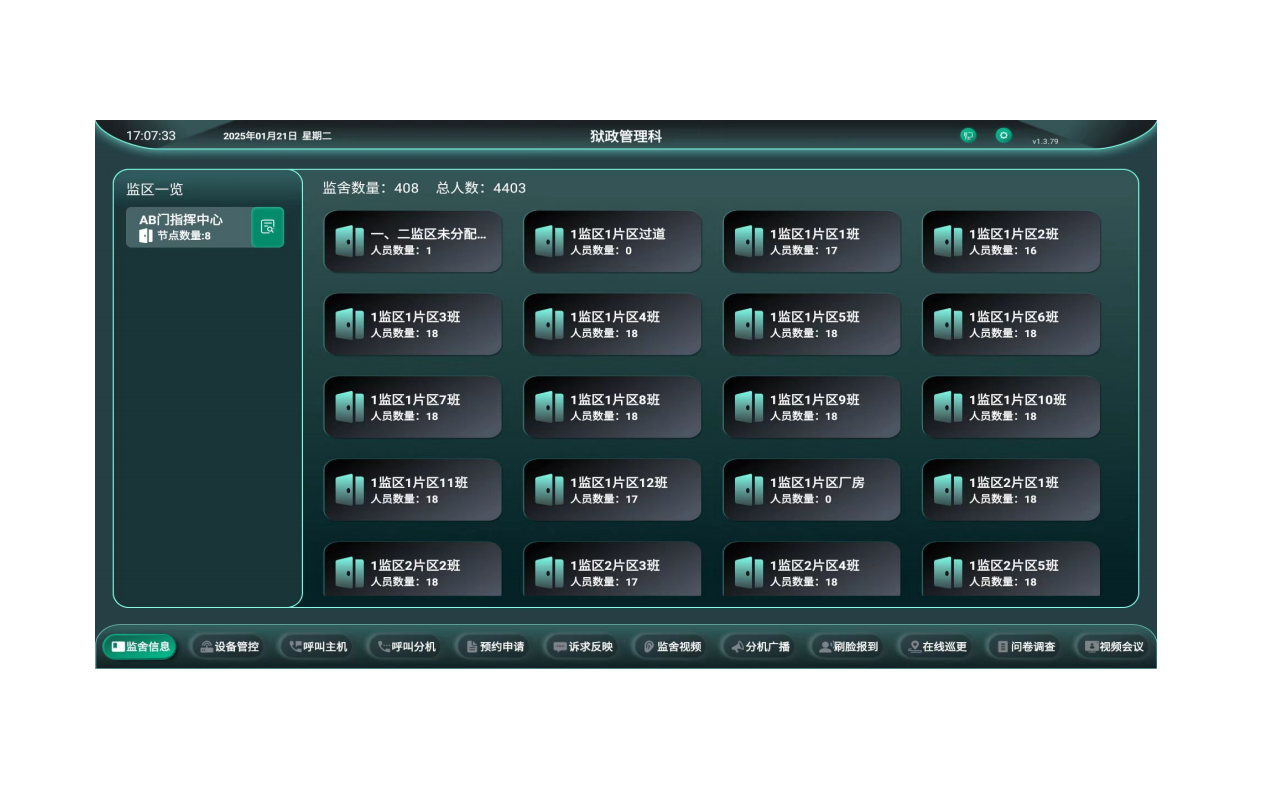Viewport: 1279px width, 799px height.
Task: Click the feedback icon left of settings gear
Action: [x=968, y=136]
